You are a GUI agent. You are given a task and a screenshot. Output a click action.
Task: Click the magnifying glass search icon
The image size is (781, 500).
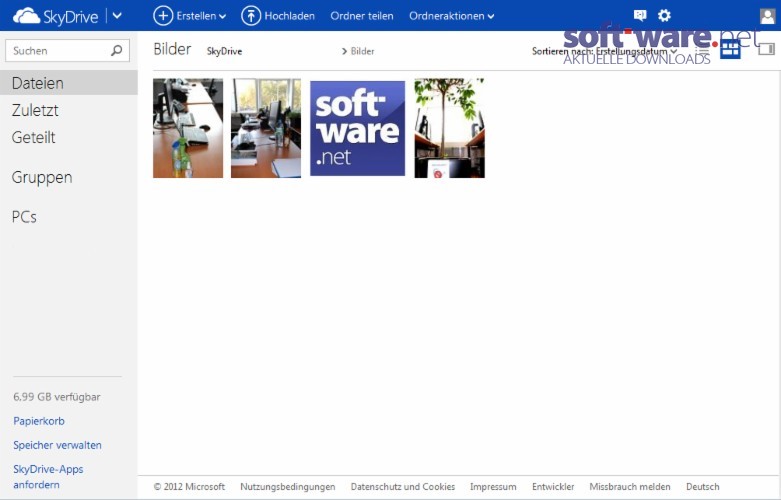point(117,50)
